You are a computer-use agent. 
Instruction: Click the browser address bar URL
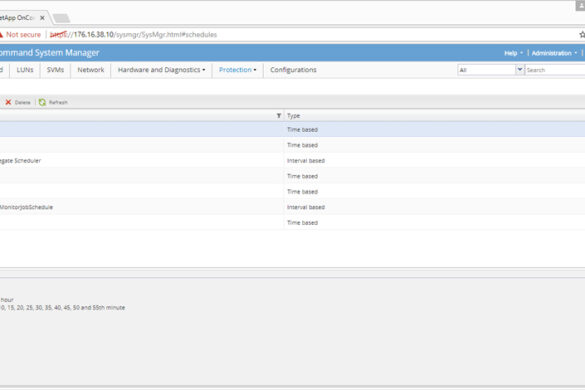(x=133, y=34)
